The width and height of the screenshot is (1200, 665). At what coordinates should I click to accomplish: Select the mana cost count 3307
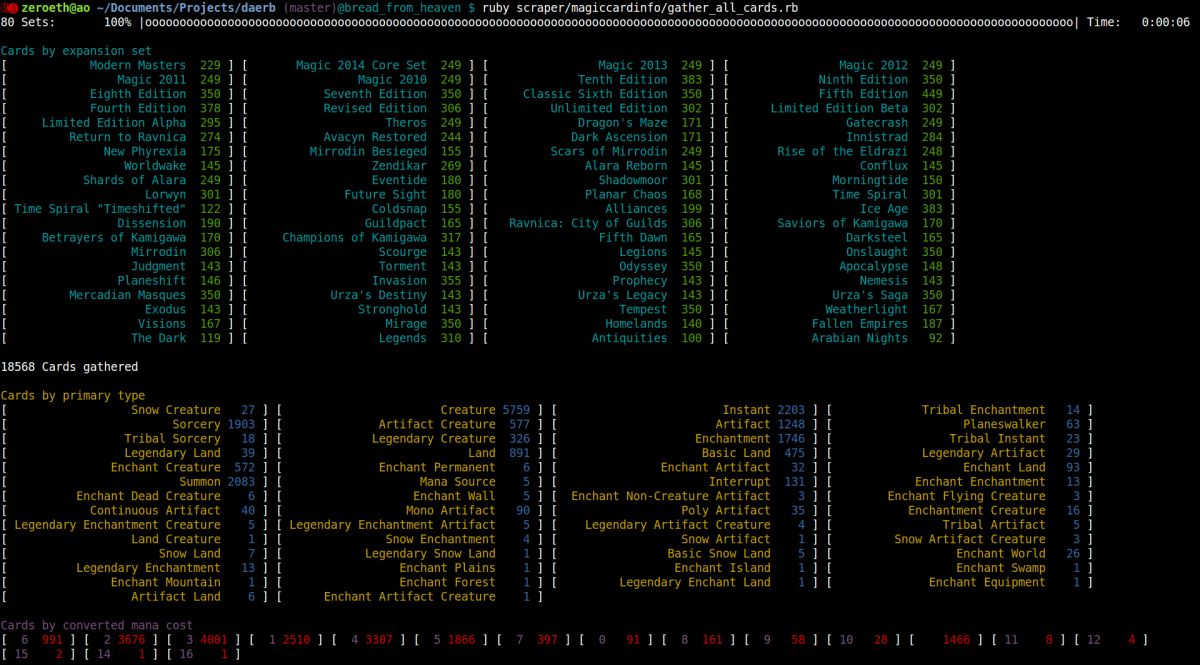(381, 639)
